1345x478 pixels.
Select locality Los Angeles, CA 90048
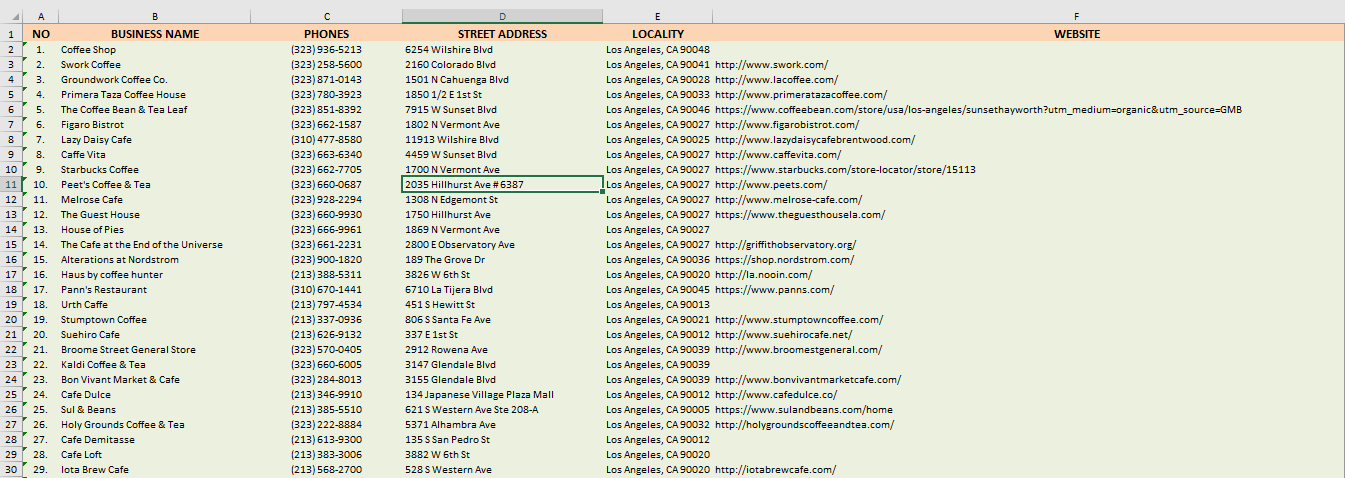point(658,49)
